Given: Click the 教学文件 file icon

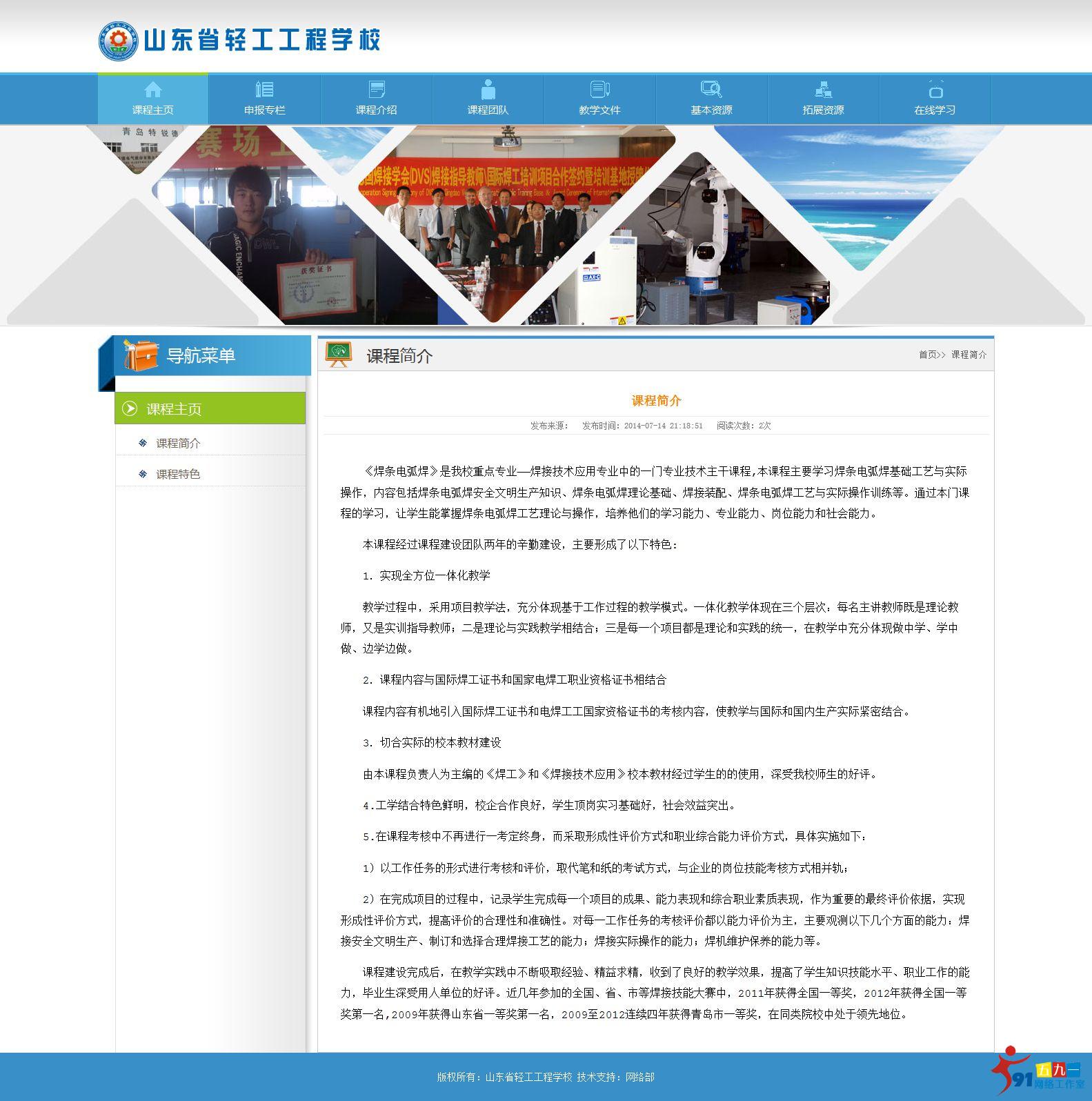Looking at the screenshot, I should 600,90.
